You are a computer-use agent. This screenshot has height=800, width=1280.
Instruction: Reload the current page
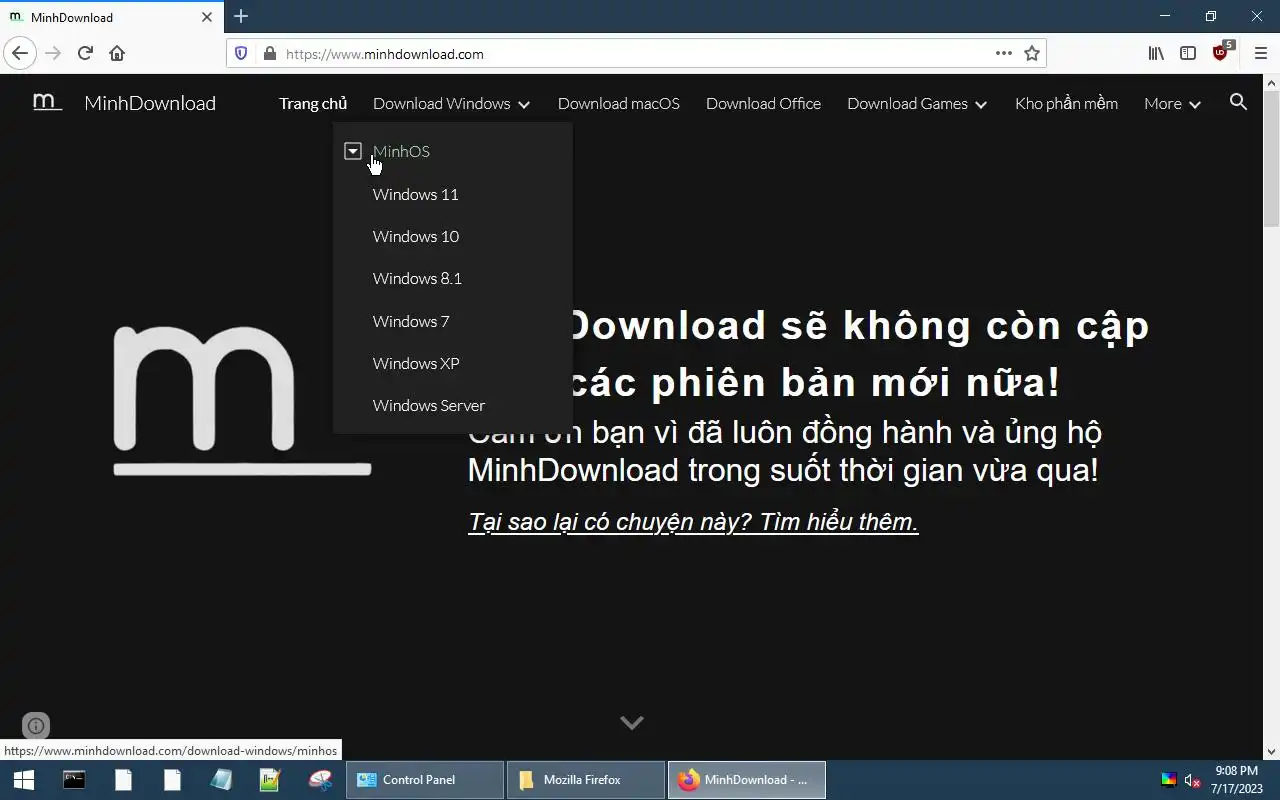pyautogui.click(x=85, y=53)
